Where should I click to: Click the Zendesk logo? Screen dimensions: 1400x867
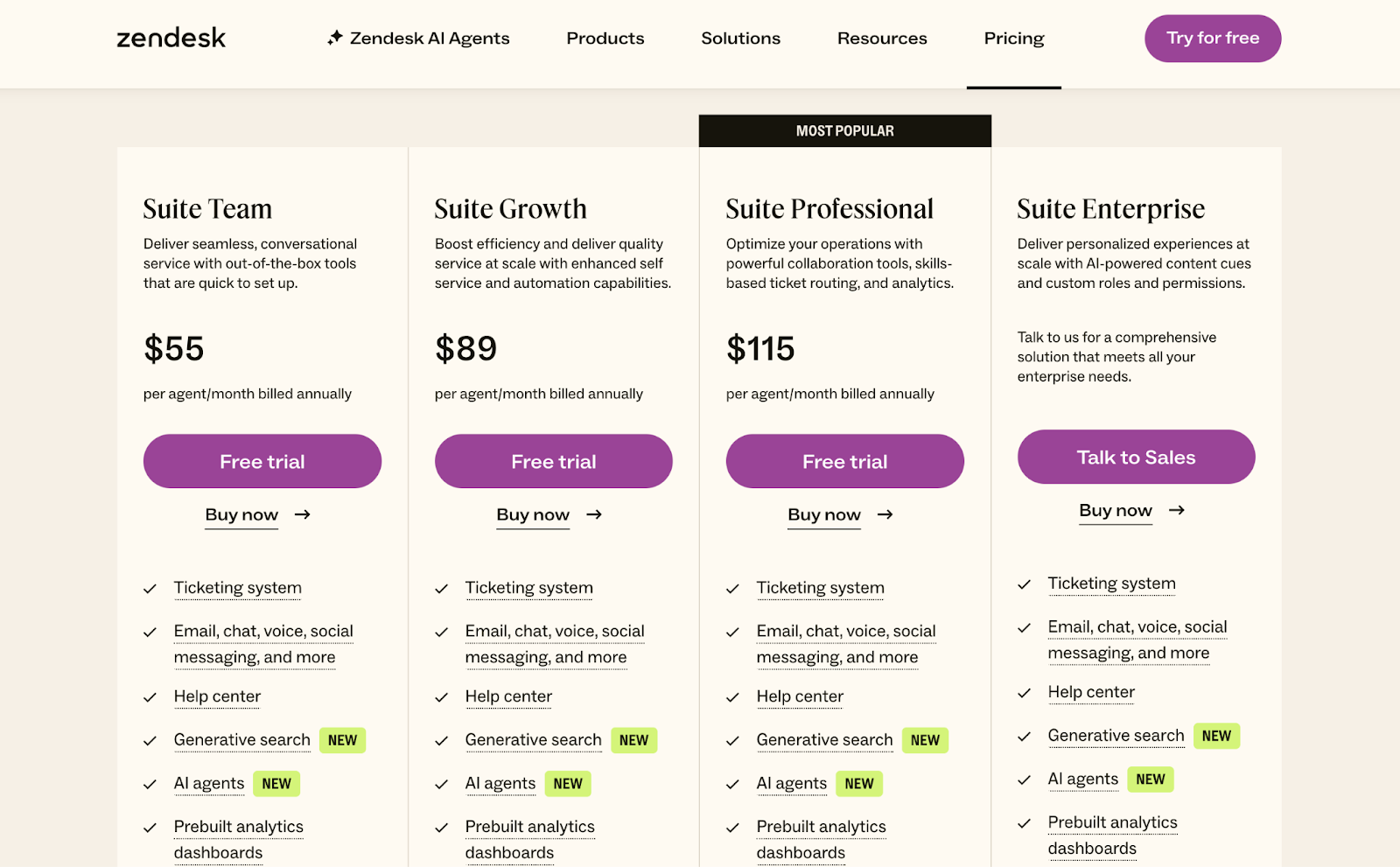[171, 38]
